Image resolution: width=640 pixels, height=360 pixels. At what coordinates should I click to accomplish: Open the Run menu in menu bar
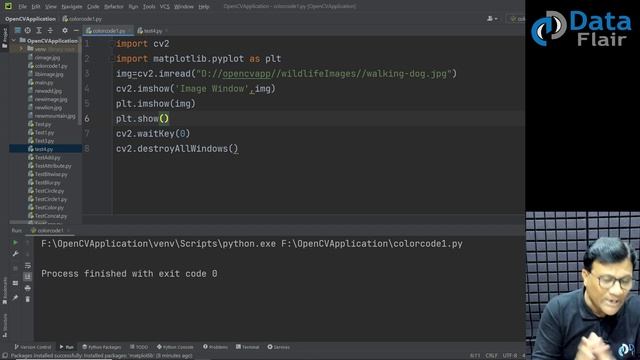[133, 7]
